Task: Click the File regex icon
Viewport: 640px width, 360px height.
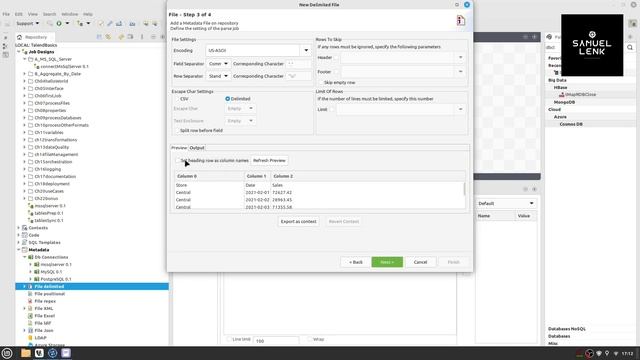Action: point(30,301)
